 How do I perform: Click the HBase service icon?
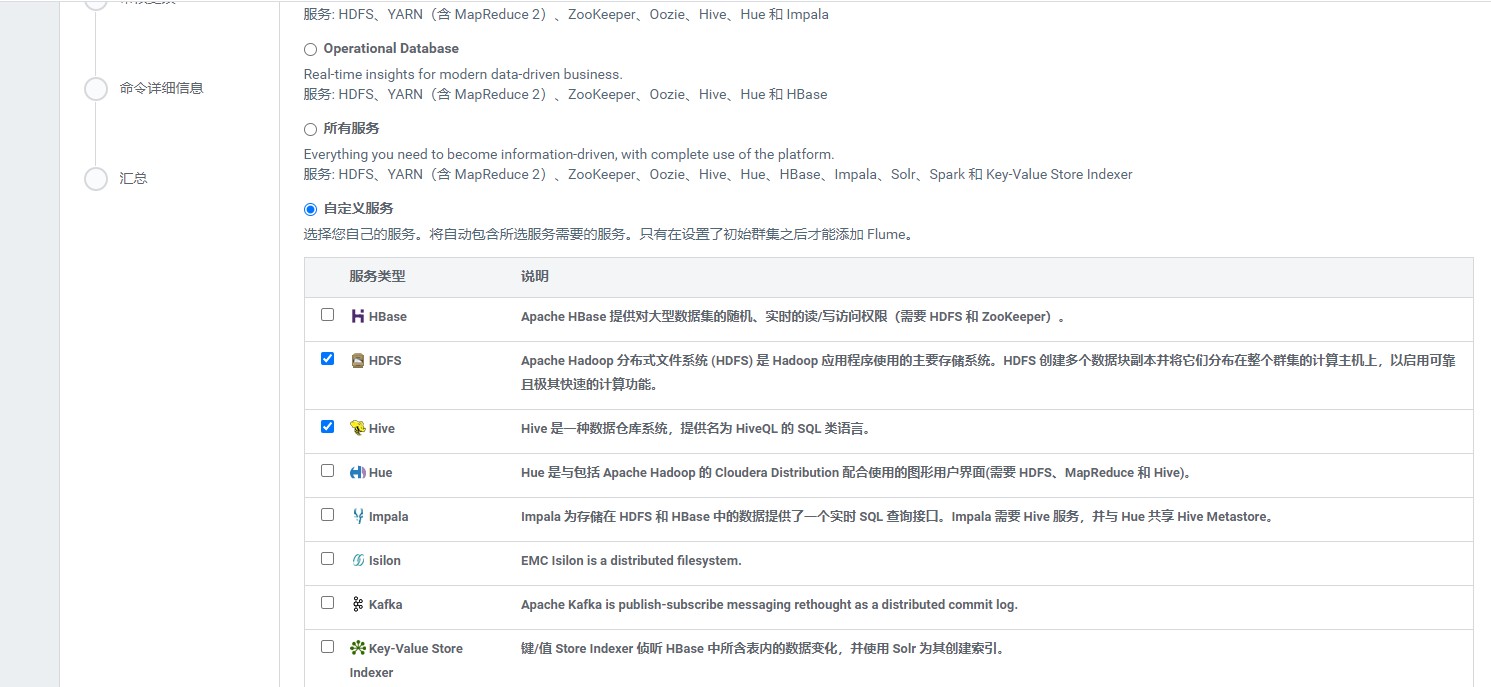pyautogui.click(x=358, y=316)
